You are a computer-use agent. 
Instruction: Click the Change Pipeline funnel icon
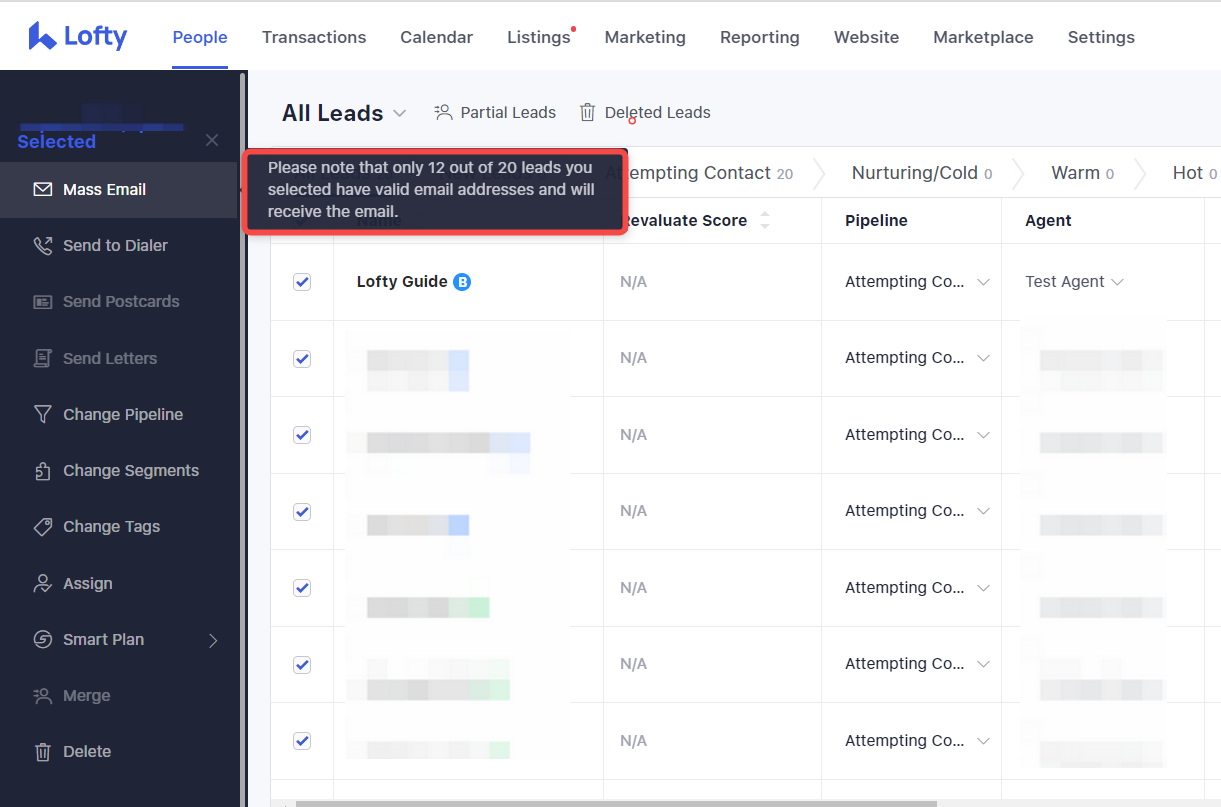click(42, 414)
